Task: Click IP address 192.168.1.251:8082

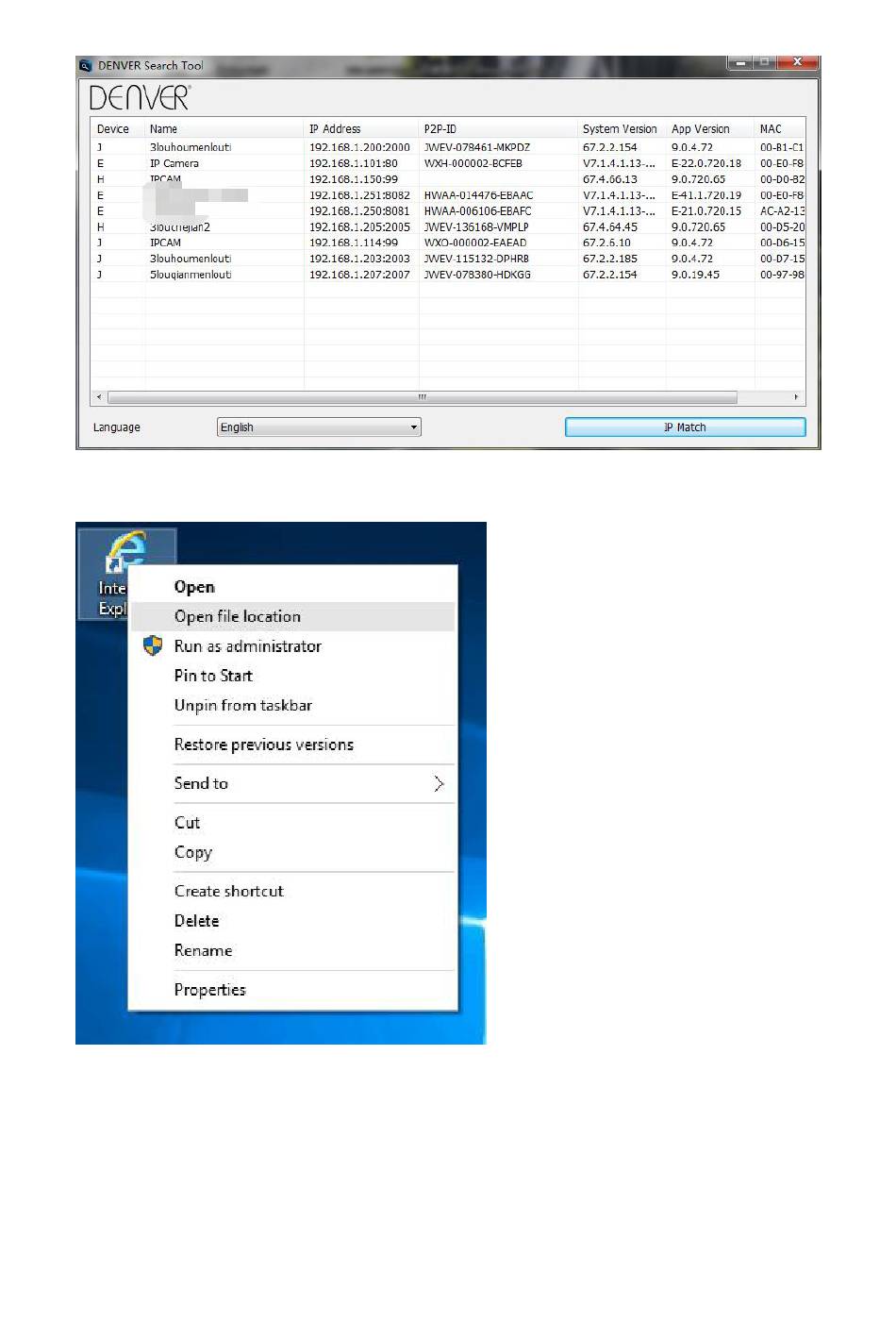Action: click(x=359, y=195)
